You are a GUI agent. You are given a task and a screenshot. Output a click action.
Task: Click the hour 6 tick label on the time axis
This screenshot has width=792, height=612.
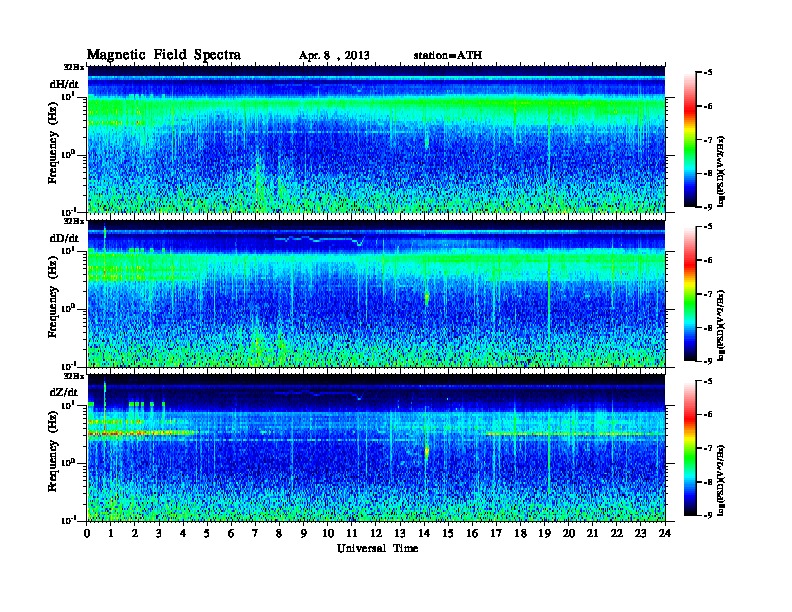point(231,534)
